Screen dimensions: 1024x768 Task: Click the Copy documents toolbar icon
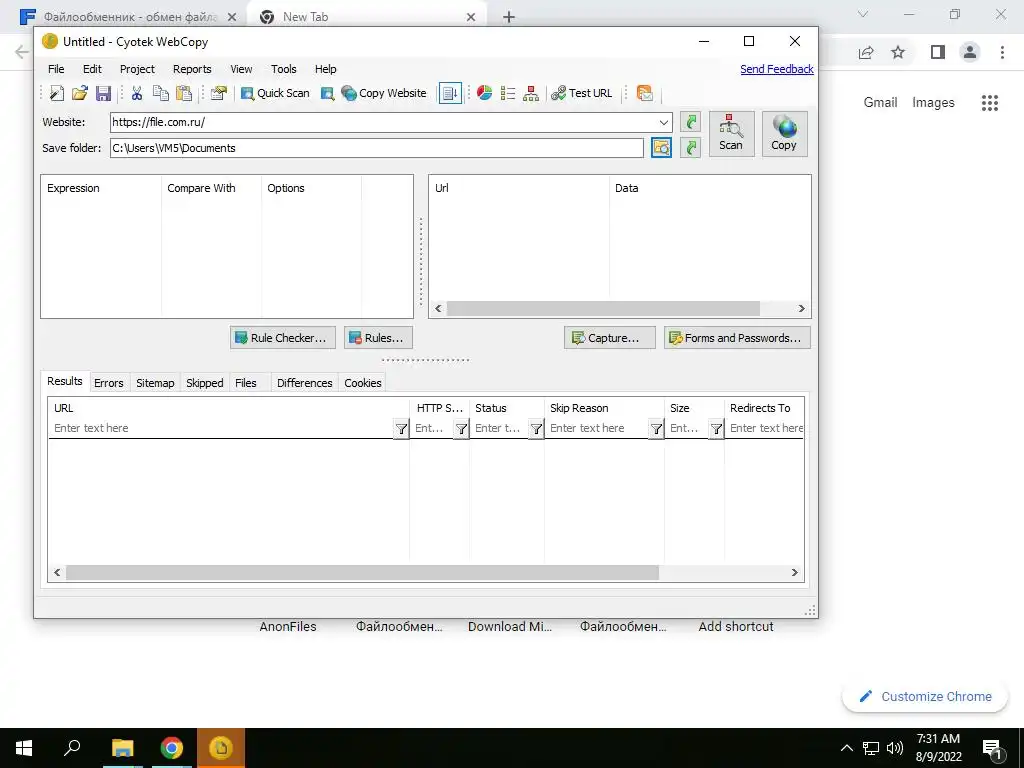click(161, 93)
